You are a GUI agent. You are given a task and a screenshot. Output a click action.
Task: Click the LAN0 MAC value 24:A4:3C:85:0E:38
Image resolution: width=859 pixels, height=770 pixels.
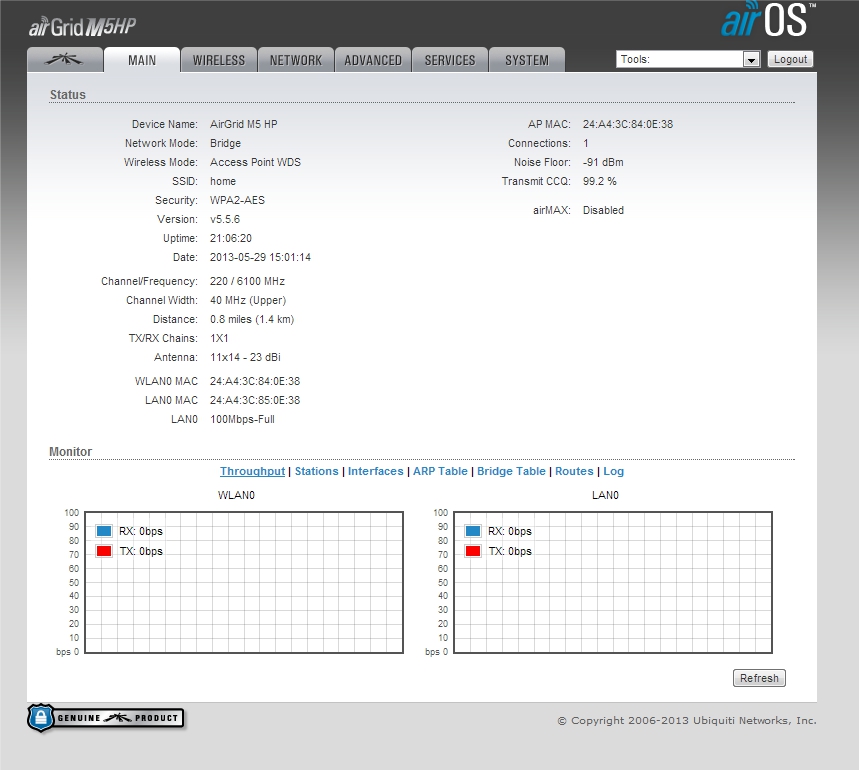(255, 400)
